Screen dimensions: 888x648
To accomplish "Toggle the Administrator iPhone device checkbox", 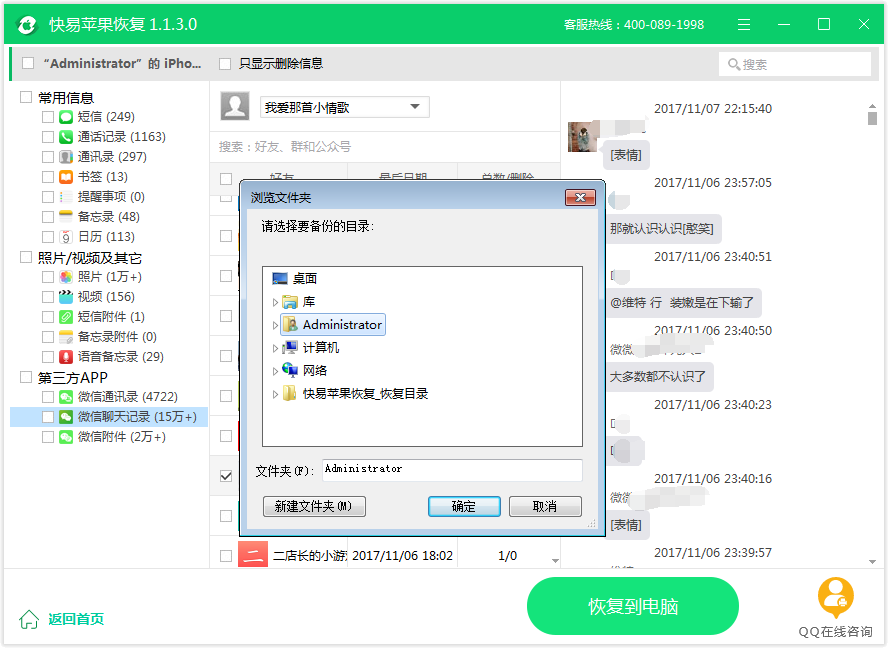I will pos(28,63).
